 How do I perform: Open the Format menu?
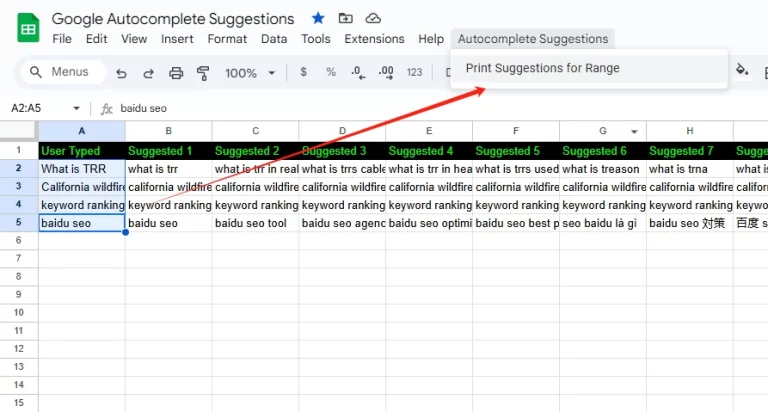coord(227,39)
